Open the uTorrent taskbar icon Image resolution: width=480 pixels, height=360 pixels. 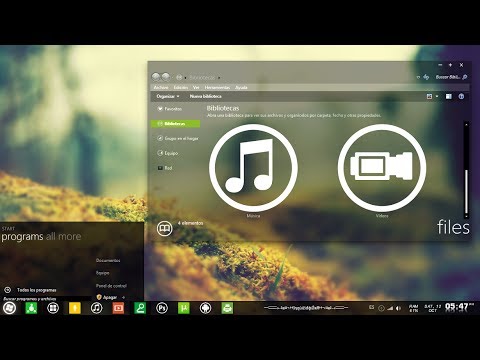184,308
